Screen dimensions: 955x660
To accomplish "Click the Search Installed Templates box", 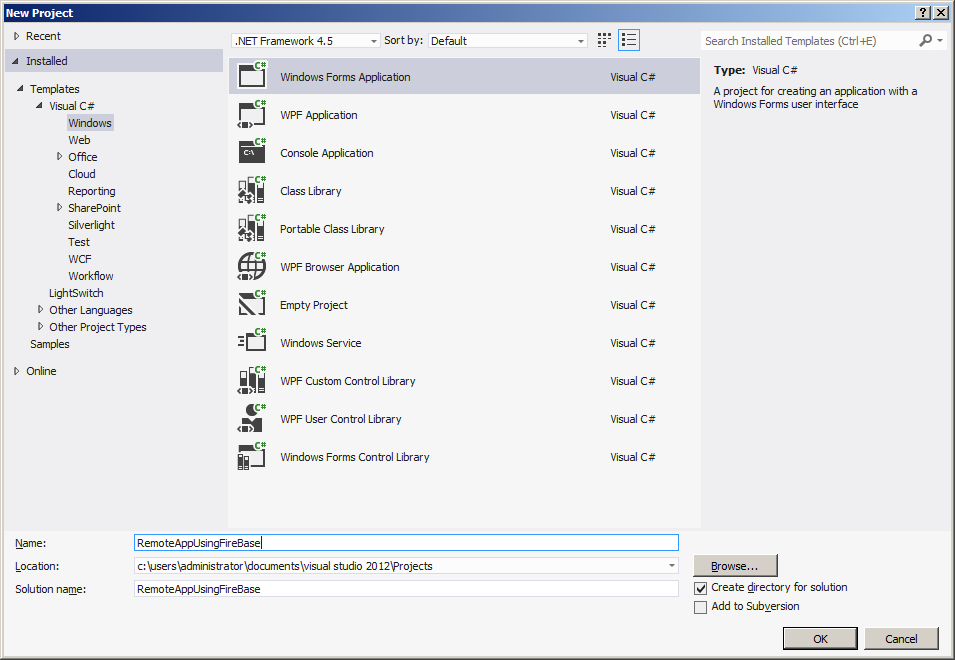I will tap(810, 41).
